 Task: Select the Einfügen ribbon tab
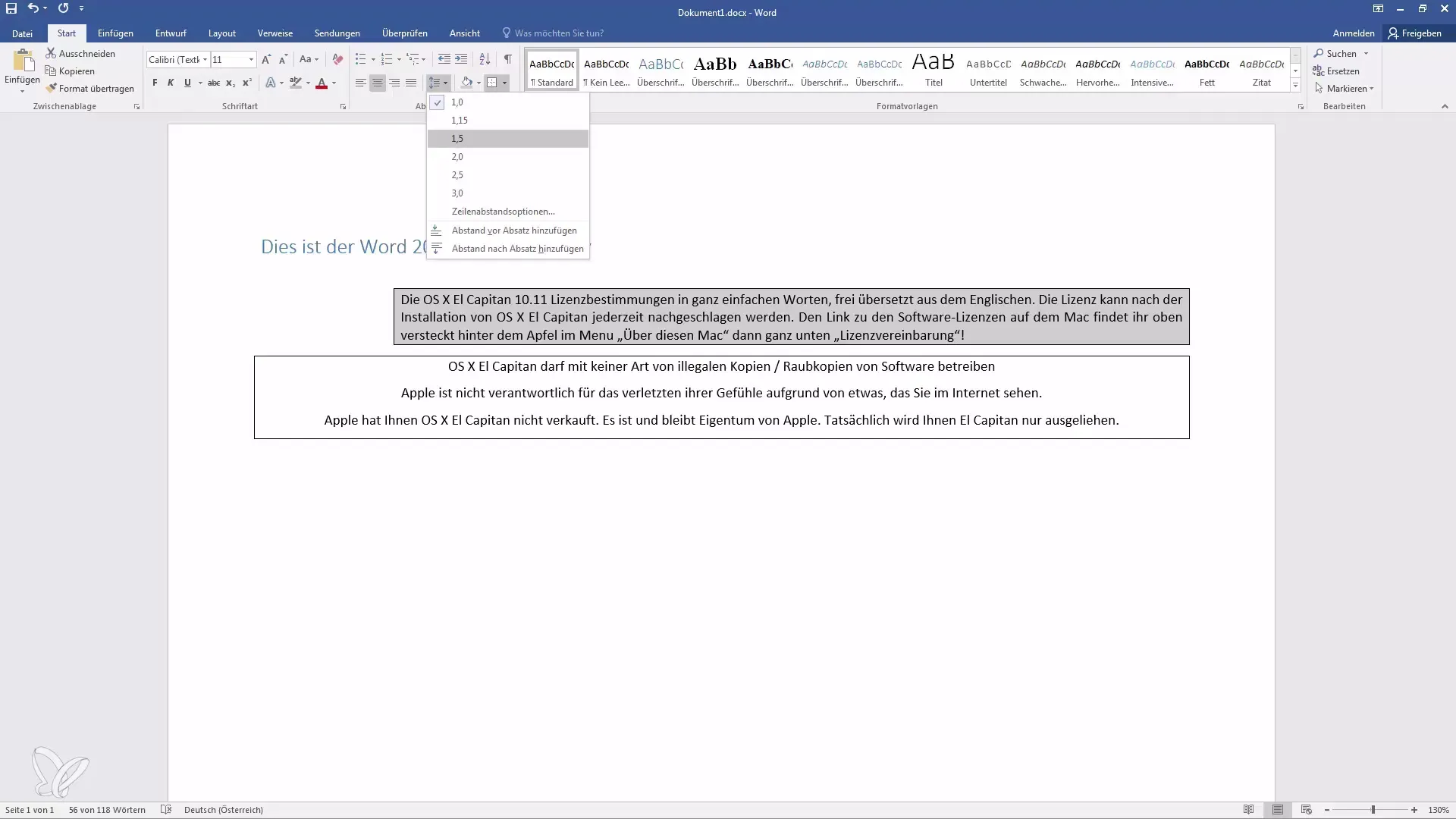(114, 33)
